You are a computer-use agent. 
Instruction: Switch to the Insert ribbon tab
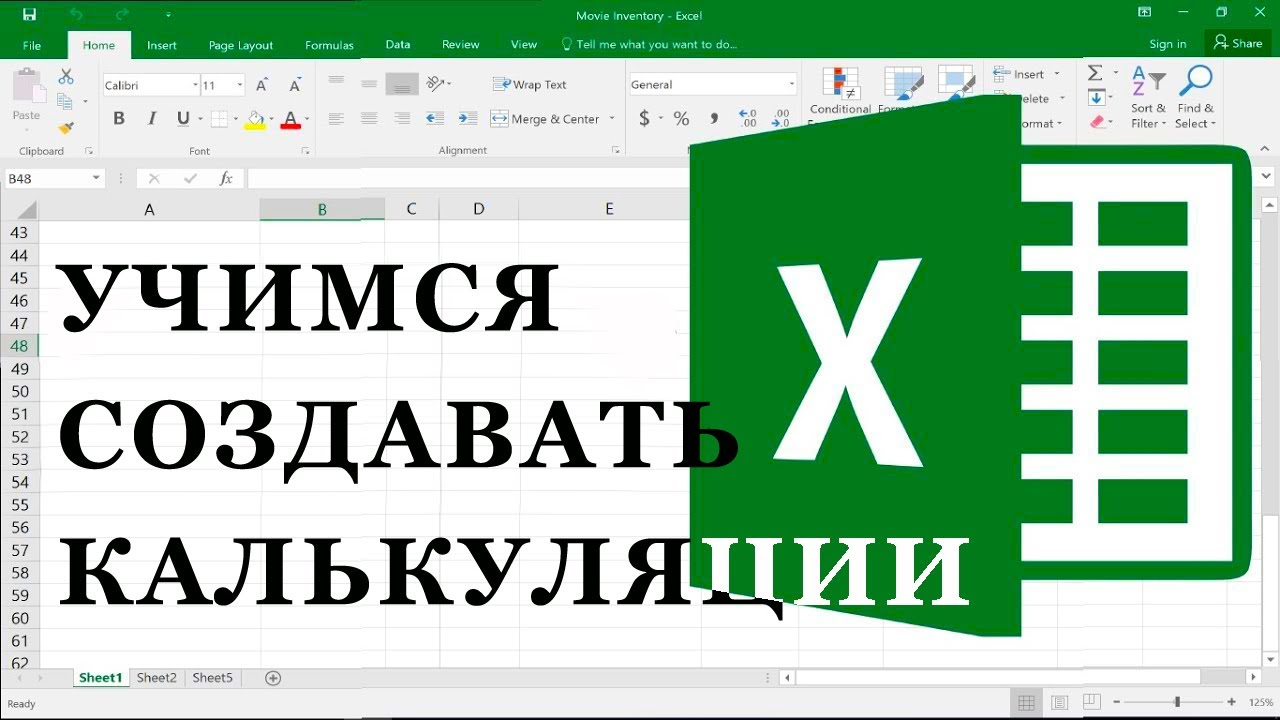click(162, 45)
